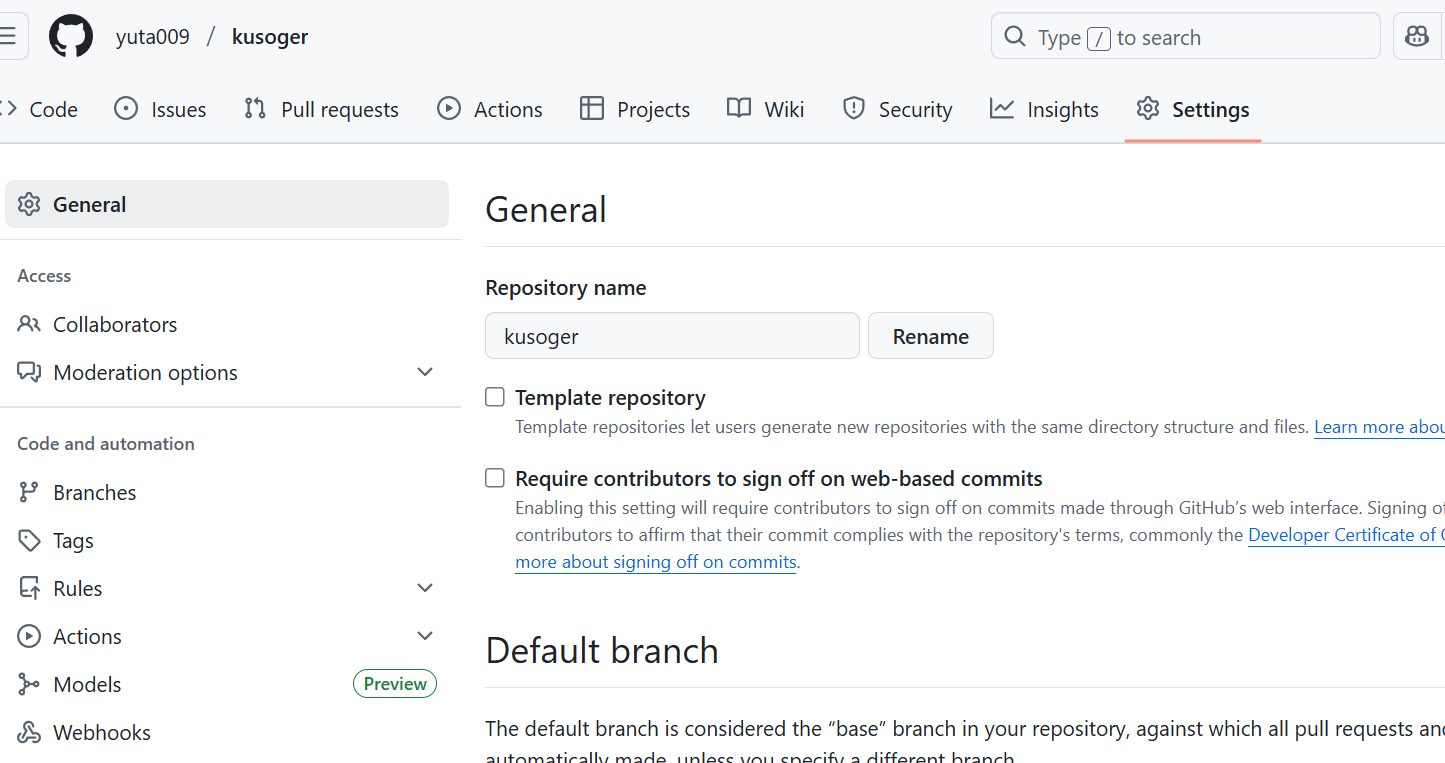The width and height of the screenshot is (1445, 763).
Task: Go to the Security tab
Action: [897, 109]
